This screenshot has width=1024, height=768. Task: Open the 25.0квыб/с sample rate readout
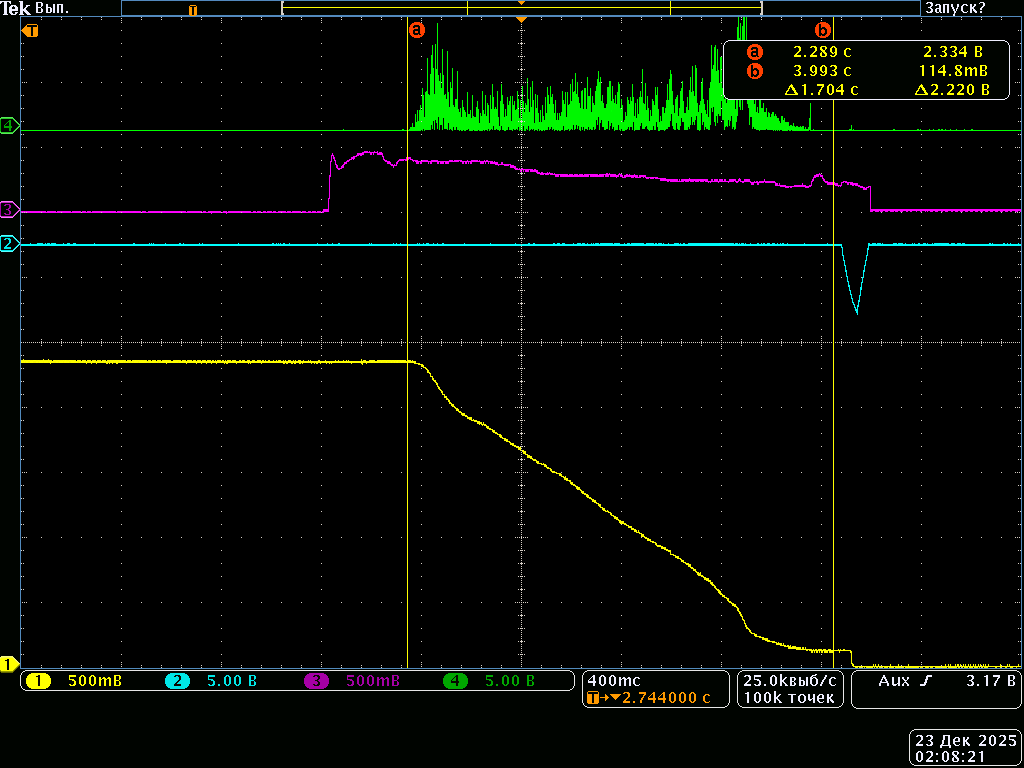pyautogui.click(x=789, y=680)
